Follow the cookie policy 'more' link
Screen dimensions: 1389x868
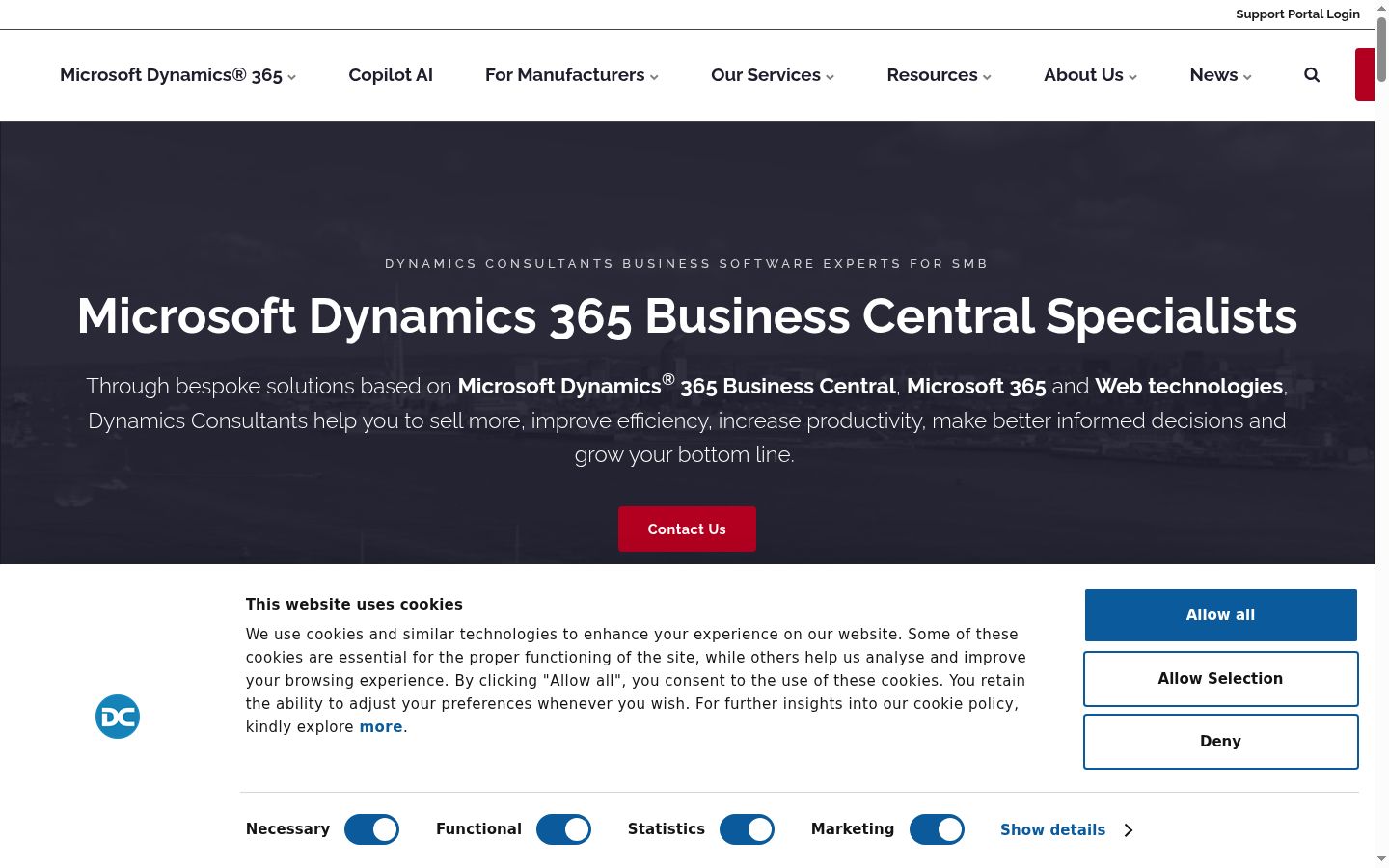(381, 727)
